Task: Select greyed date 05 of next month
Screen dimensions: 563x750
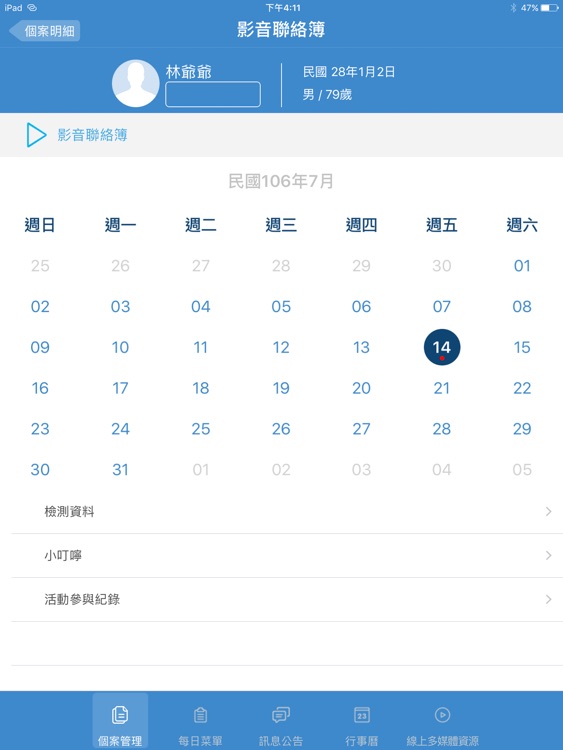Action: pyautogui.click(x=522, y=470)
